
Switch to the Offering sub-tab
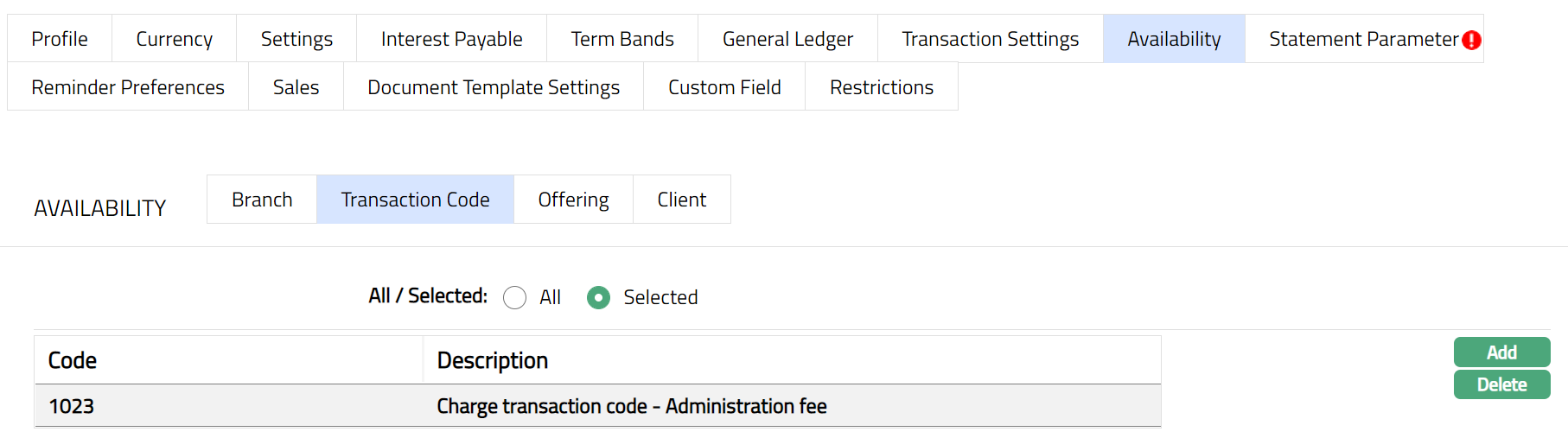[573, 200]
